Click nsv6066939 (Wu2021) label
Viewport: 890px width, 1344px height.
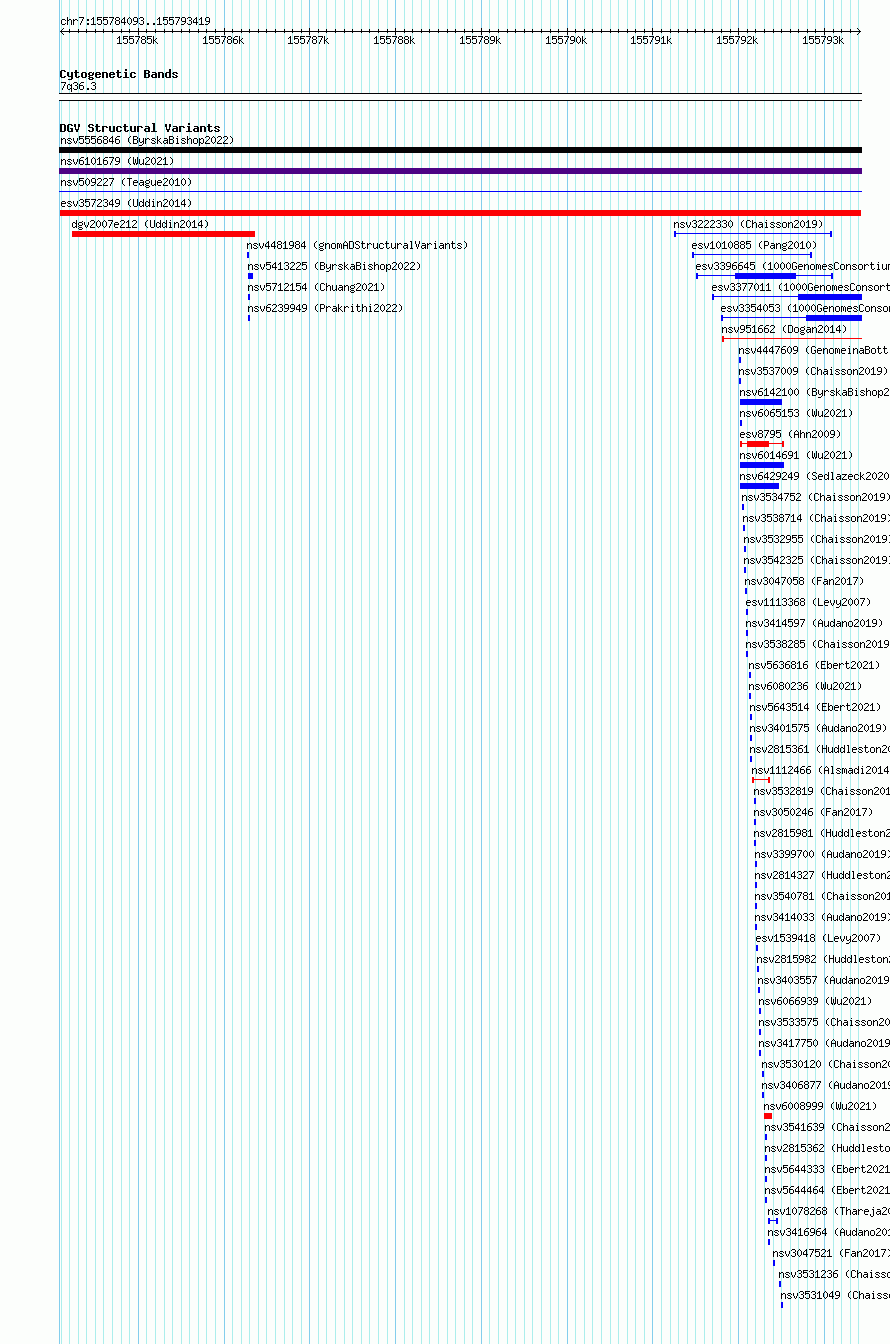point(815,1001)
